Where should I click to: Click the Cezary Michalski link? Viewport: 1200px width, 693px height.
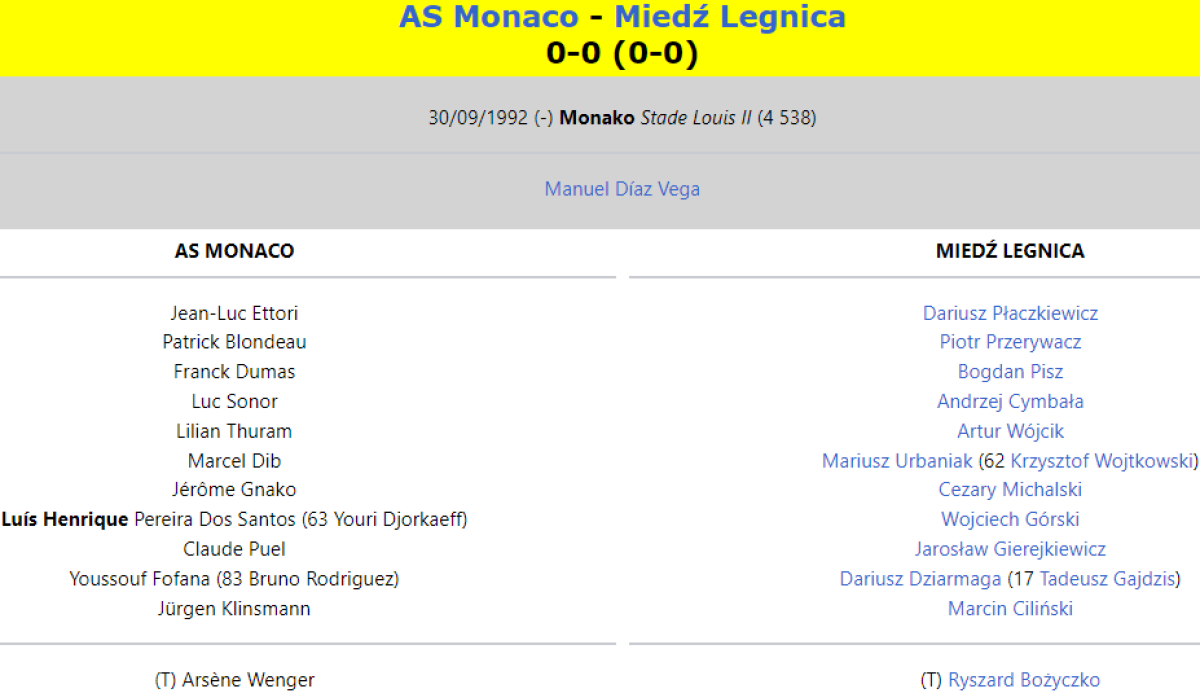point(1010,490)
